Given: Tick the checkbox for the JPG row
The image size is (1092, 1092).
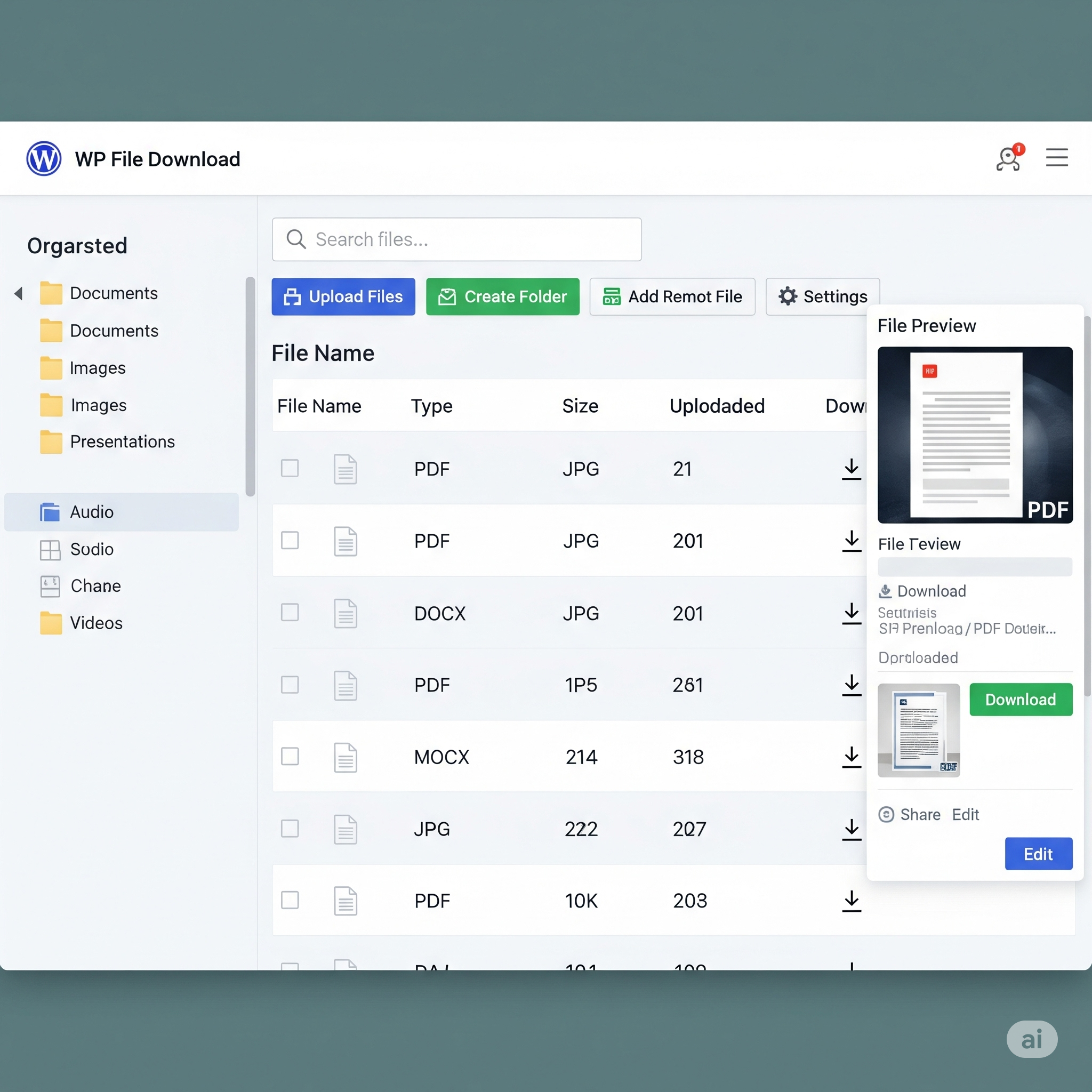Looking at the screenshot, I should [x=290, y=829].
